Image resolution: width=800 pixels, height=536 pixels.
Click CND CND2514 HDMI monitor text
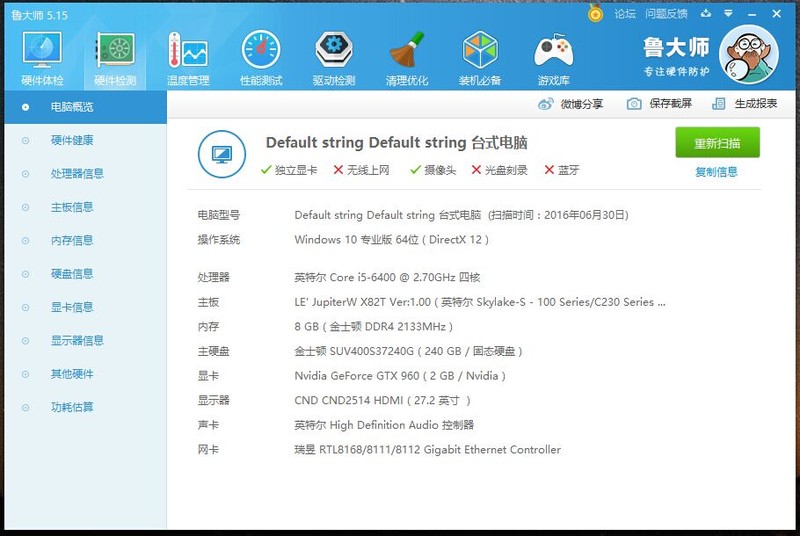click(382, 400)
